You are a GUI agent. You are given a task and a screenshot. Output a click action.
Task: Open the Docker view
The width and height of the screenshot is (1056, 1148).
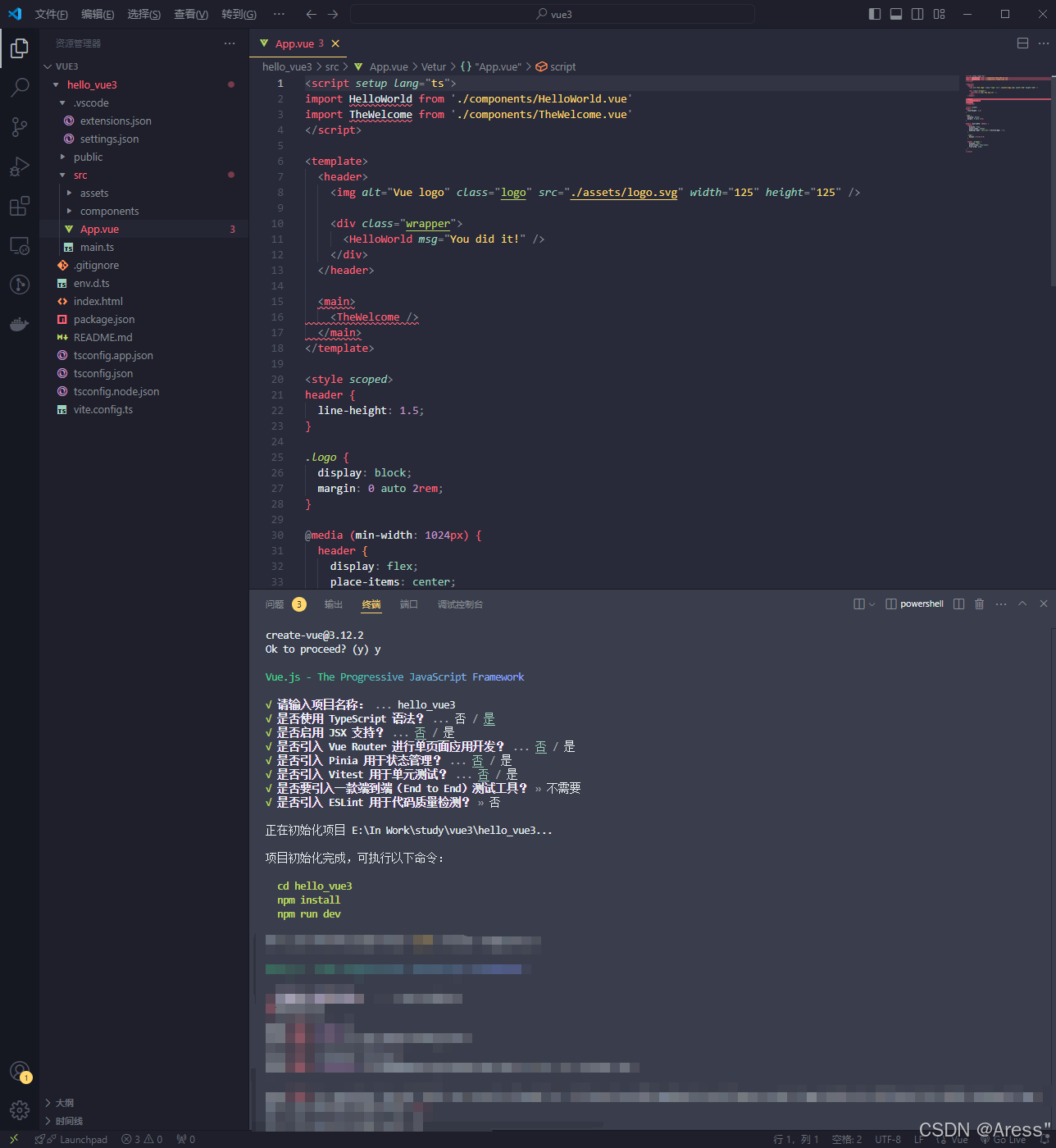[x=20, y=324]
